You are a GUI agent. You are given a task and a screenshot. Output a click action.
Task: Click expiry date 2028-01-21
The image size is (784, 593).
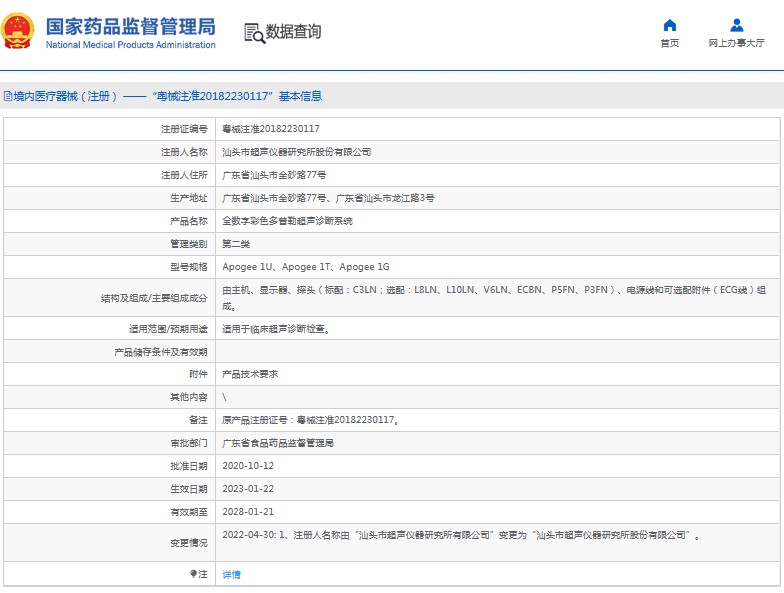[x=248, y=512]
